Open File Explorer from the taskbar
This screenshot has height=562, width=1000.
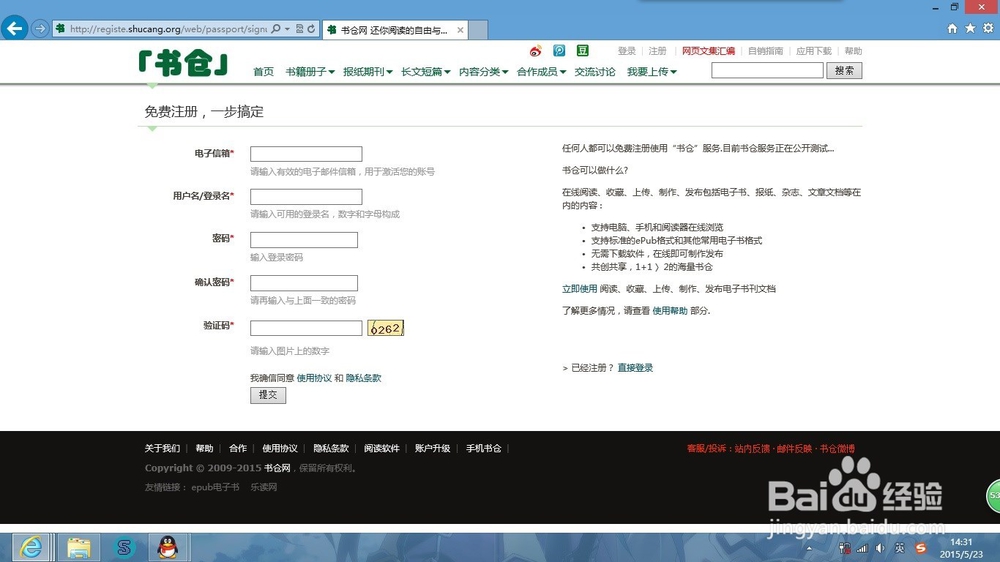click(78, 547)
